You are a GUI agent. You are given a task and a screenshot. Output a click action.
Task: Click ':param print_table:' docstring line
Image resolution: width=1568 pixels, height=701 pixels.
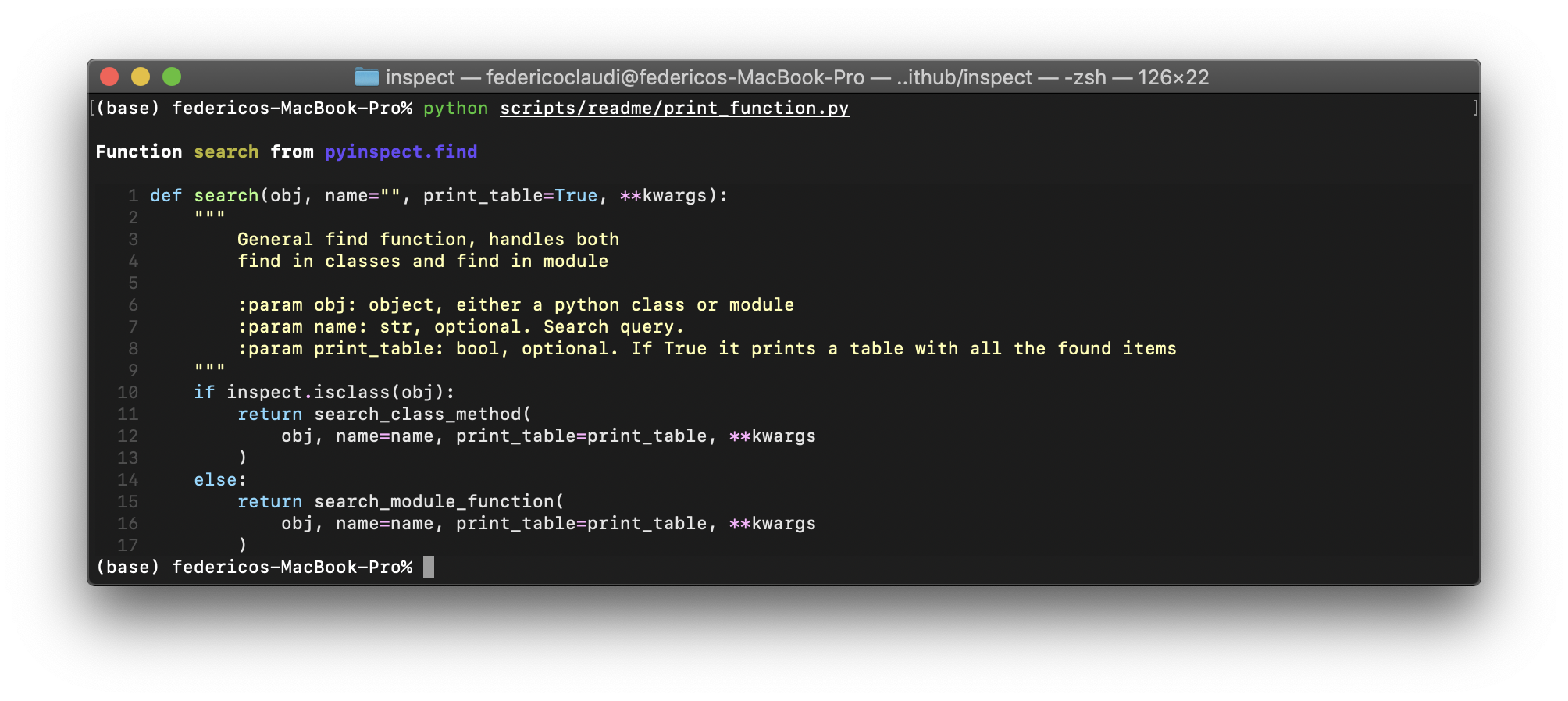click(x=707, y=348)
